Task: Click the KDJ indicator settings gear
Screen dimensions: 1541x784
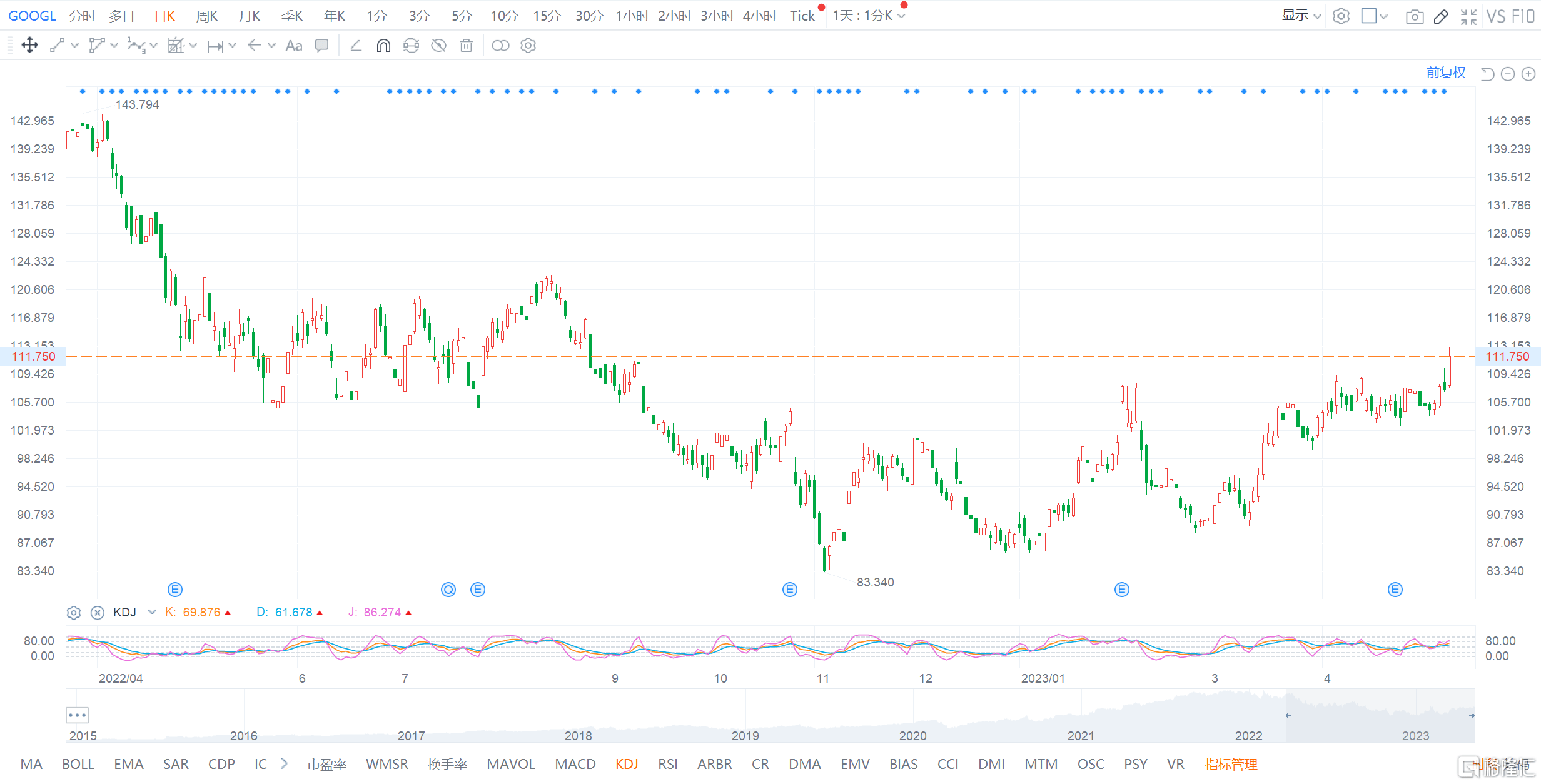Action: (x=74, y=613)
